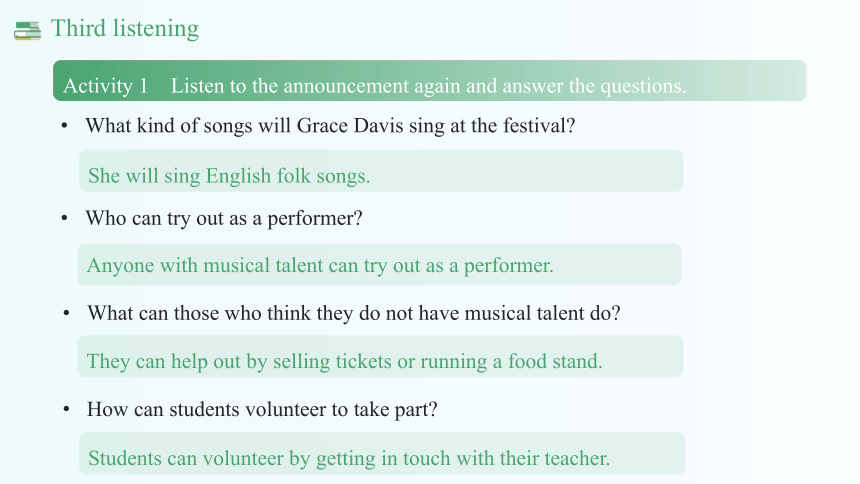Click the bullet before the Grace Davis question
Screen dimensions: 860x484
tap(65, 126)
